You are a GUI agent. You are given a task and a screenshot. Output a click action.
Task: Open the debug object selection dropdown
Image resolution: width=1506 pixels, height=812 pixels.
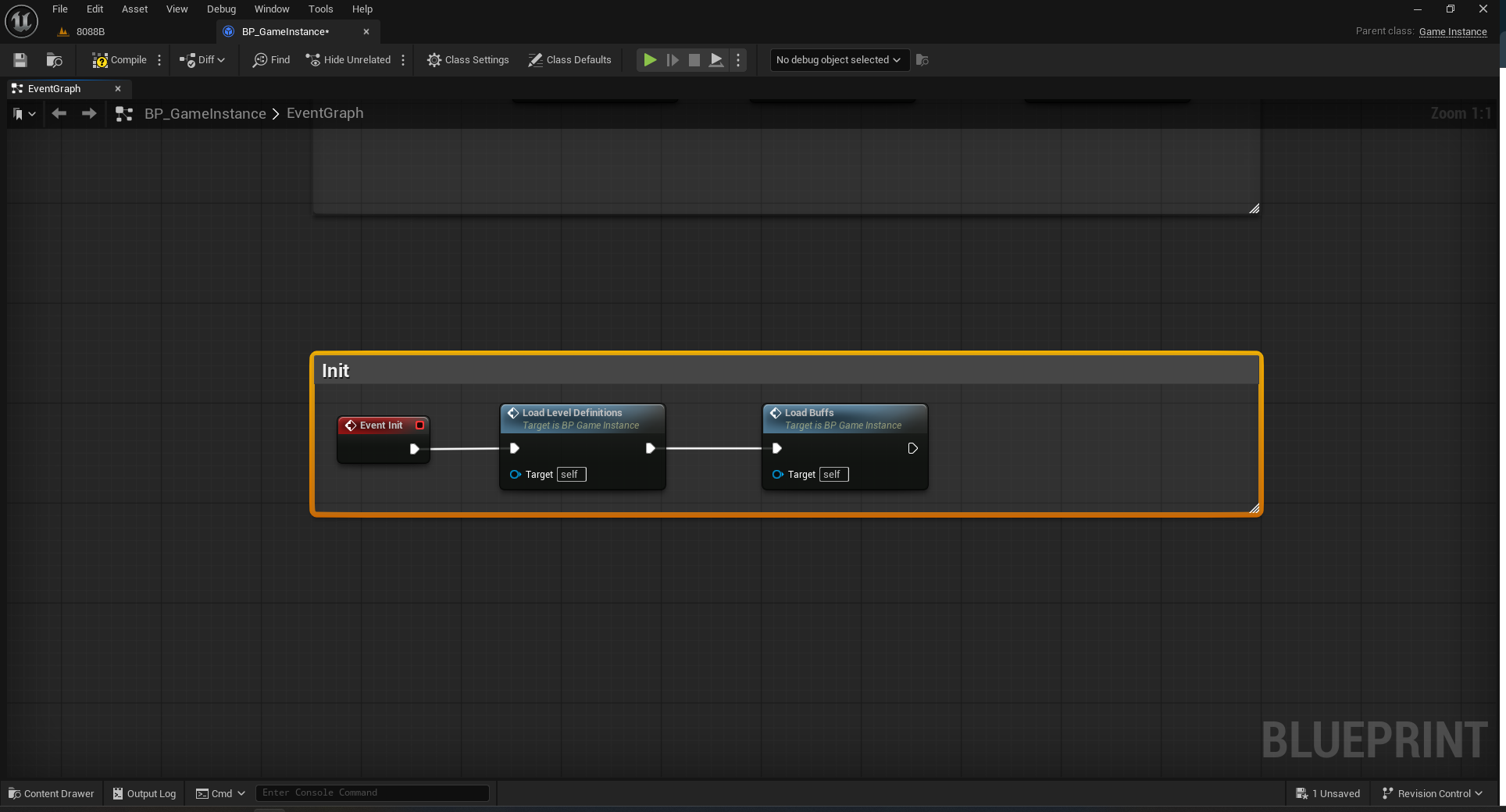(x=838, y=60)
